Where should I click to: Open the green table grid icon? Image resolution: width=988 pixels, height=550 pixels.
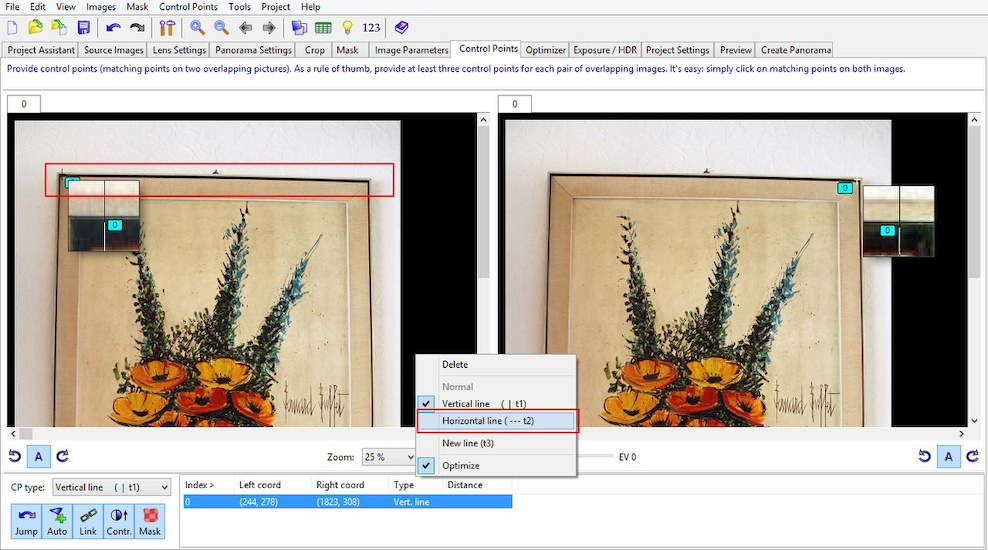[x=323, y=28]
